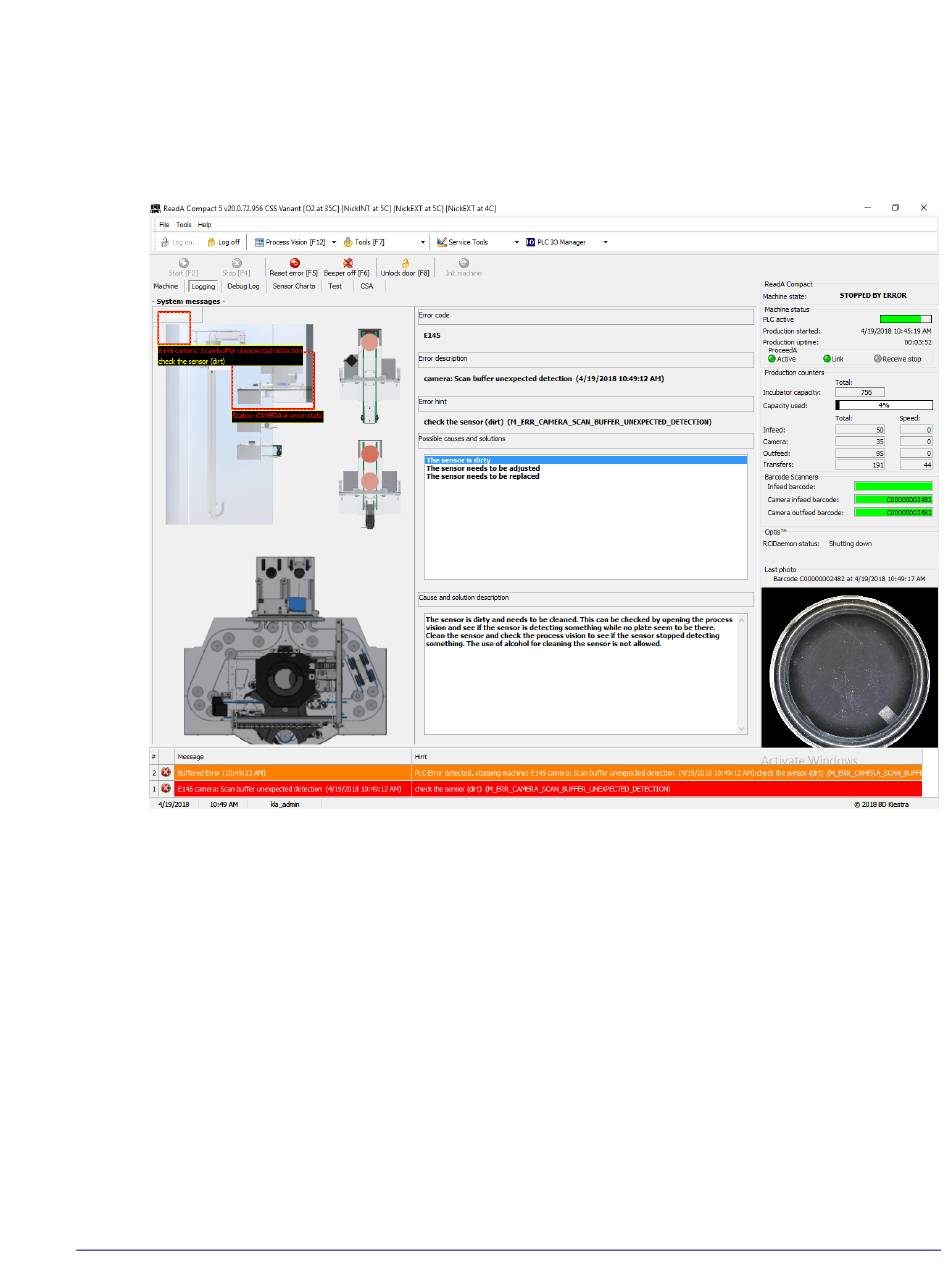The width and height of the screenshot is (950, 1284).
Task: Click the Transfers speed field showing 44
Action: click(916, 465)
